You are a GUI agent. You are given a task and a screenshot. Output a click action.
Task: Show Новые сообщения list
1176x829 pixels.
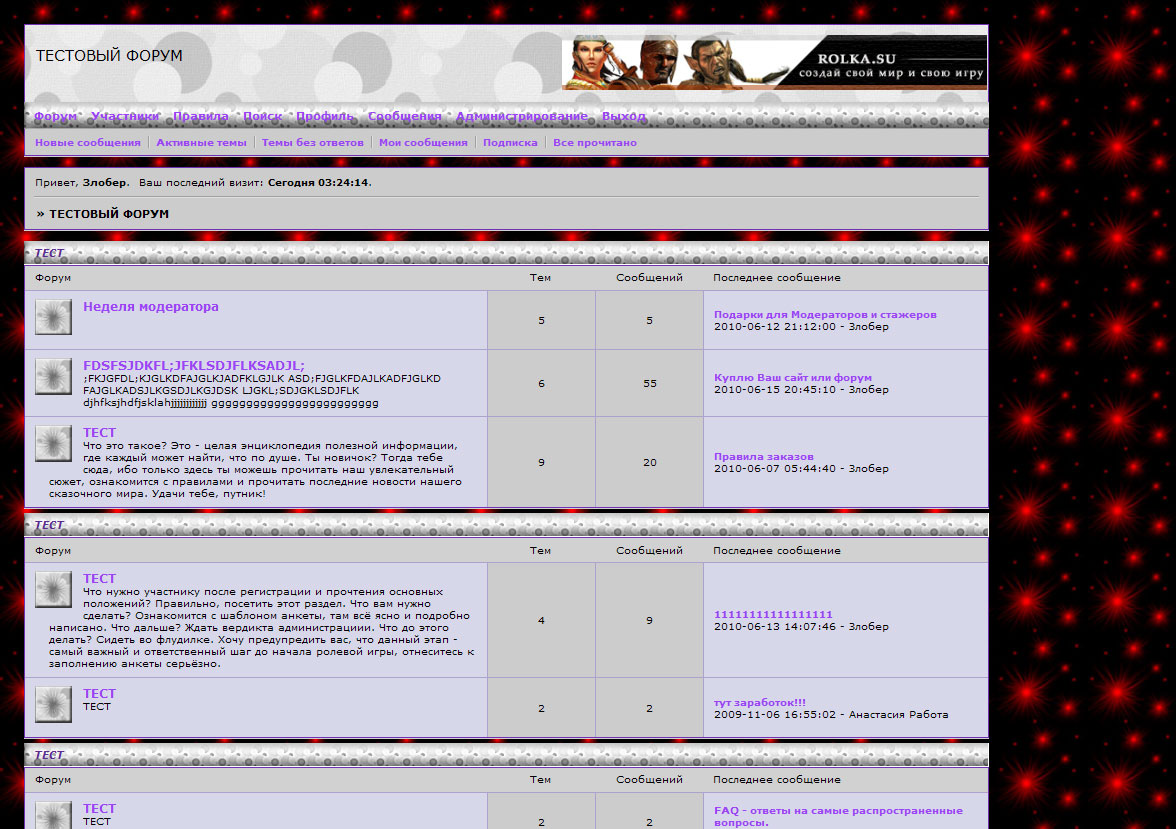(88, 143)
